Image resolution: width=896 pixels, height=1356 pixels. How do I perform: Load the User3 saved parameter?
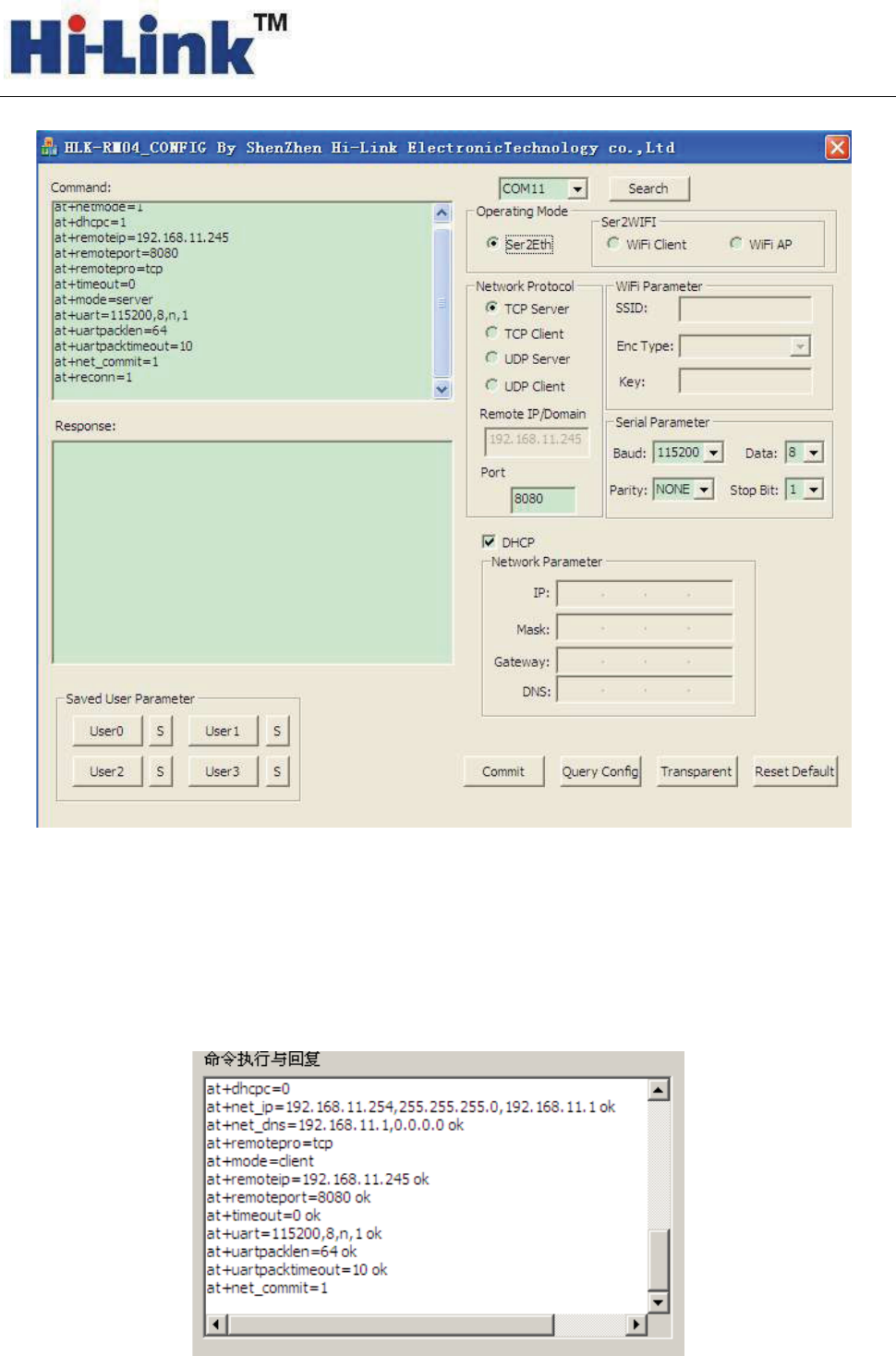223,771
